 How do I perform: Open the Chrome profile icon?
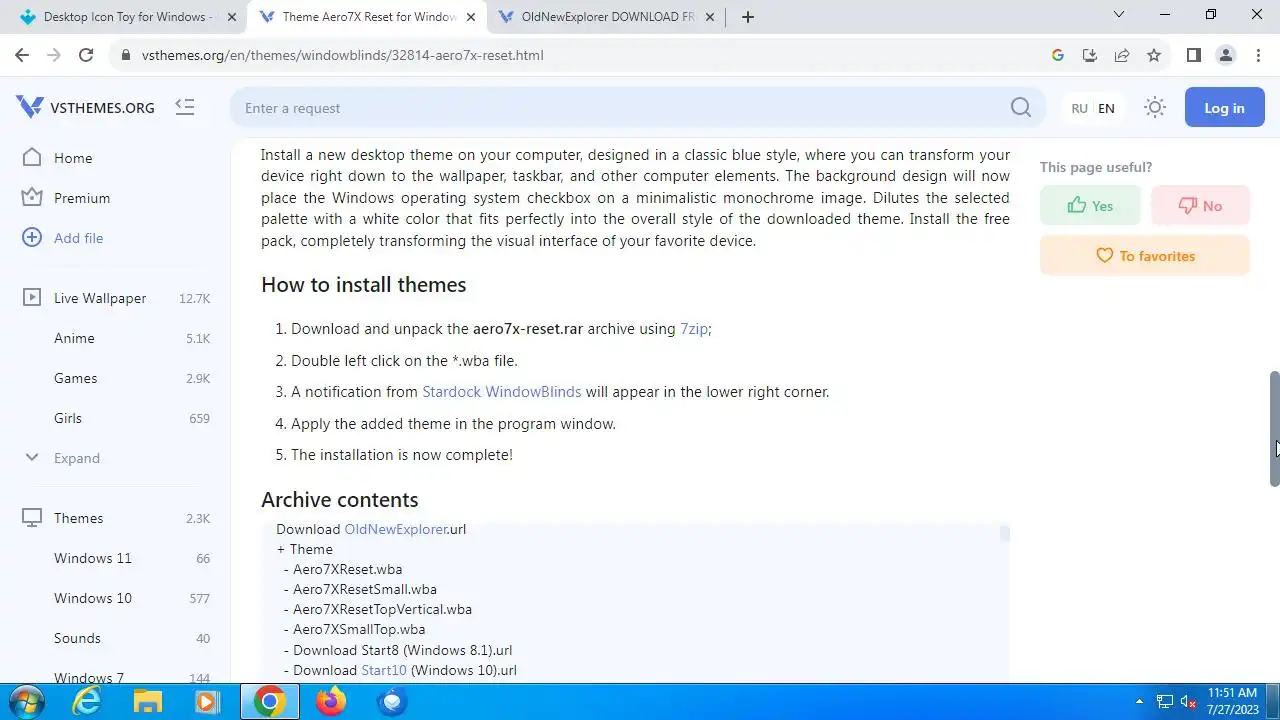coord(1225,55)
